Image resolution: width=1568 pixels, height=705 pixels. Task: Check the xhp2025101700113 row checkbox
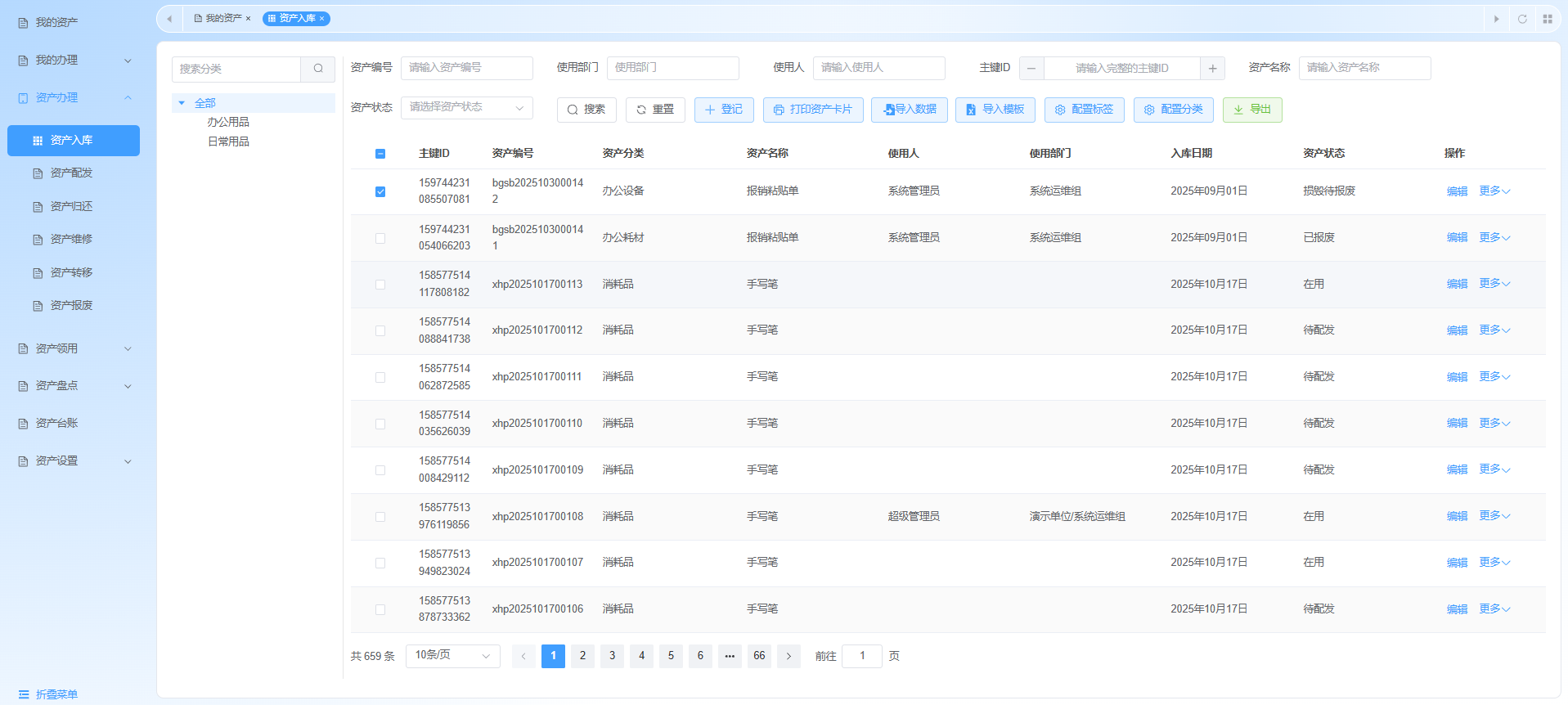pos(380,285)
